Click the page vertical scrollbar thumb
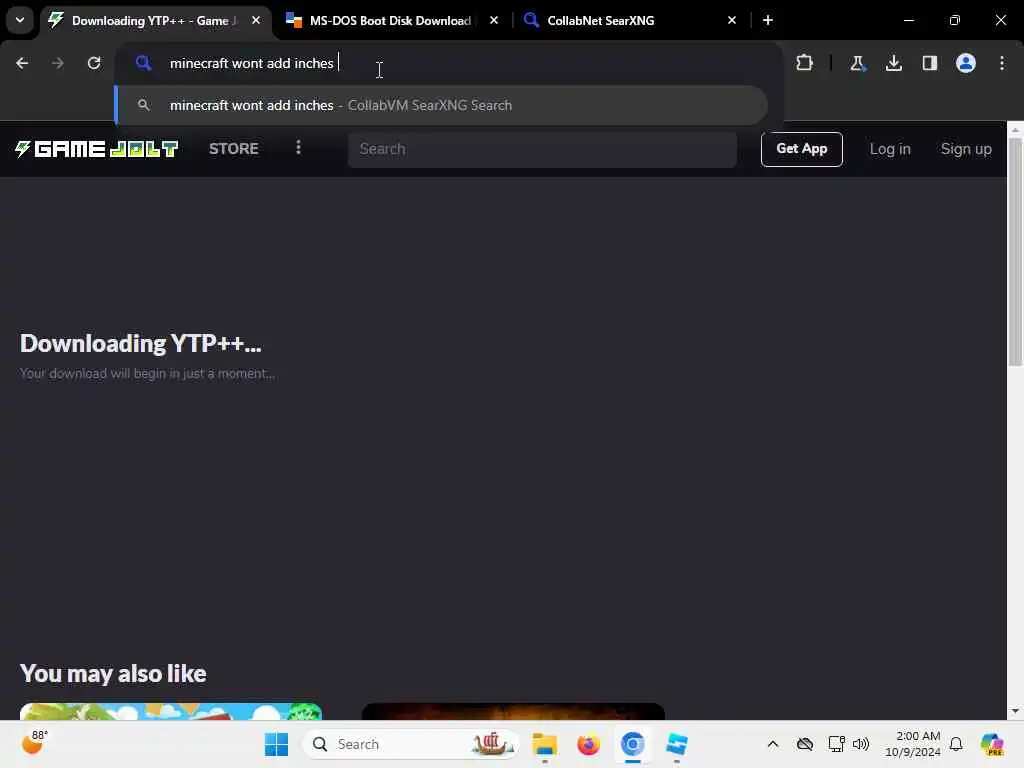Image resolution: width=1024 pixels, height=768 pixels. click(1015, 251)
